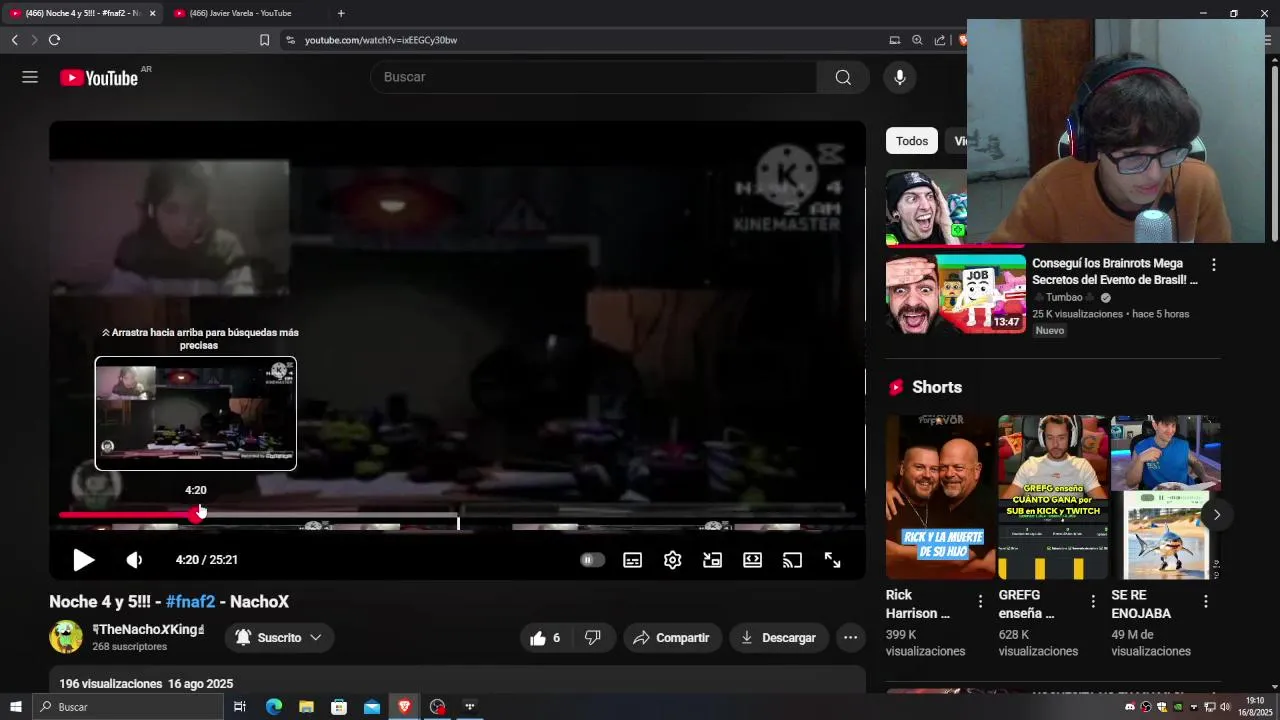Open the Windows Start menu
Screen dimensions: 1280x720
15,707
